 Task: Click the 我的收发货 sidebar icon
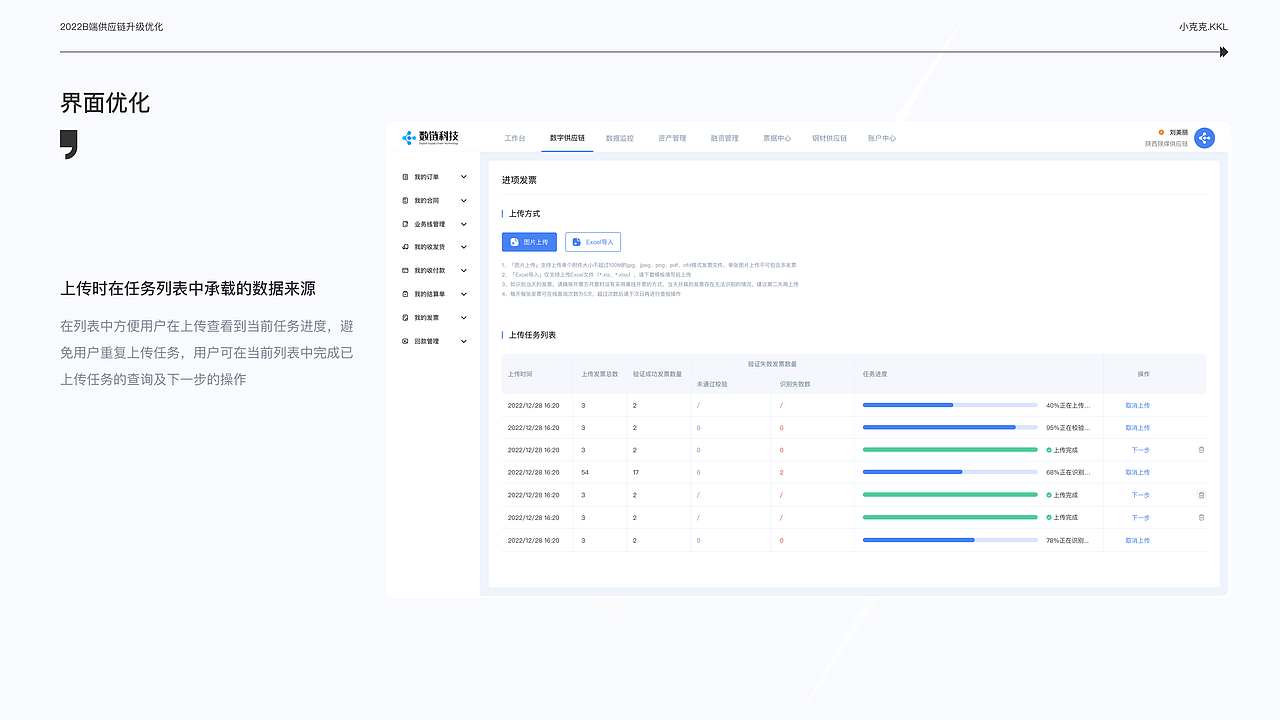click(x=405, y=247)
